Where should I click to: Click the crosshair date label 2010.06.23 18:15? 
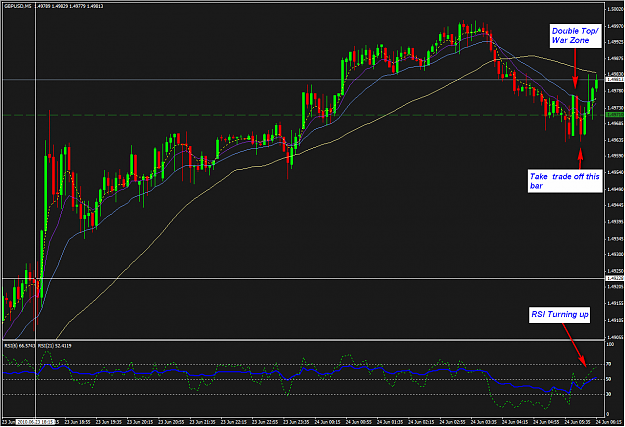35,422
